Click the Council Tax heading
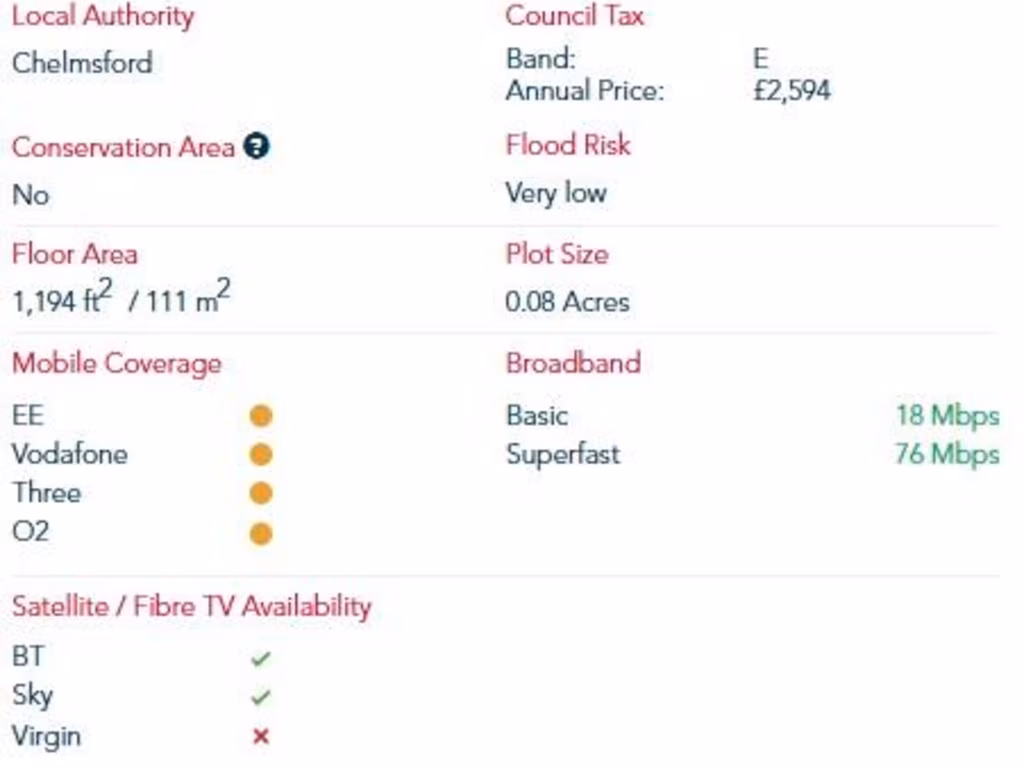Image resolution: width=1024 pixels, height=768 pixels. coord(575,16)
